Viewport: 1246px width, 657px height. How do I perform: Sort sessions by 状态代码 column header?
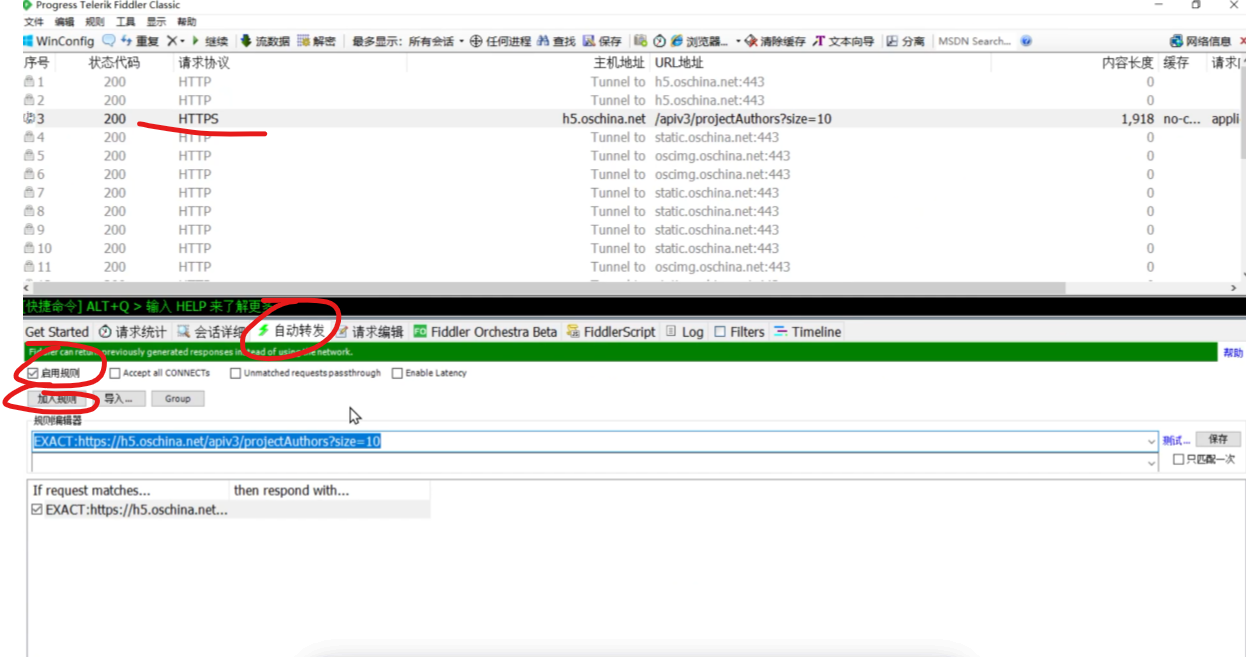(114, 62)
